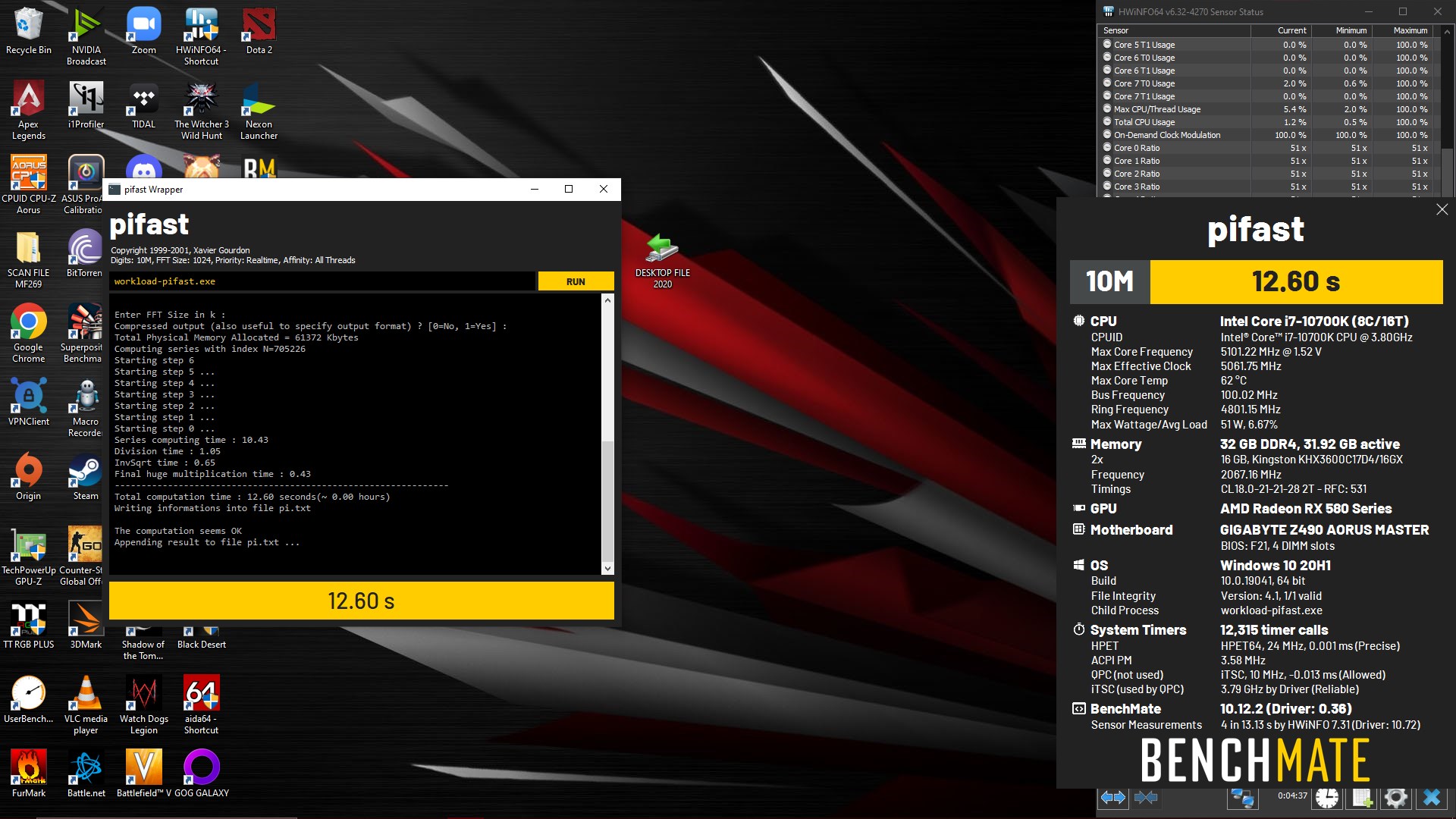Launch Steam desktop icon
Viewport: 1456px width, 819px height.
coord(86,477)
